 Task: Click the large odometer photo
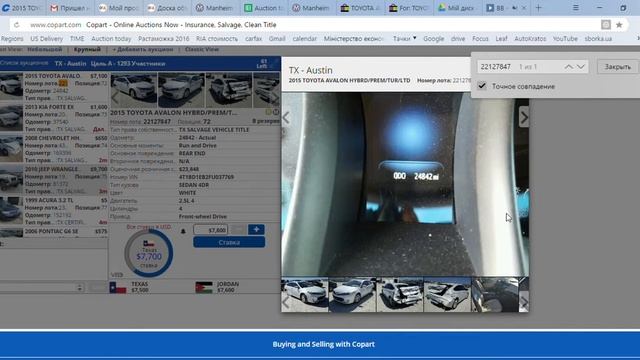click(405, 184)
